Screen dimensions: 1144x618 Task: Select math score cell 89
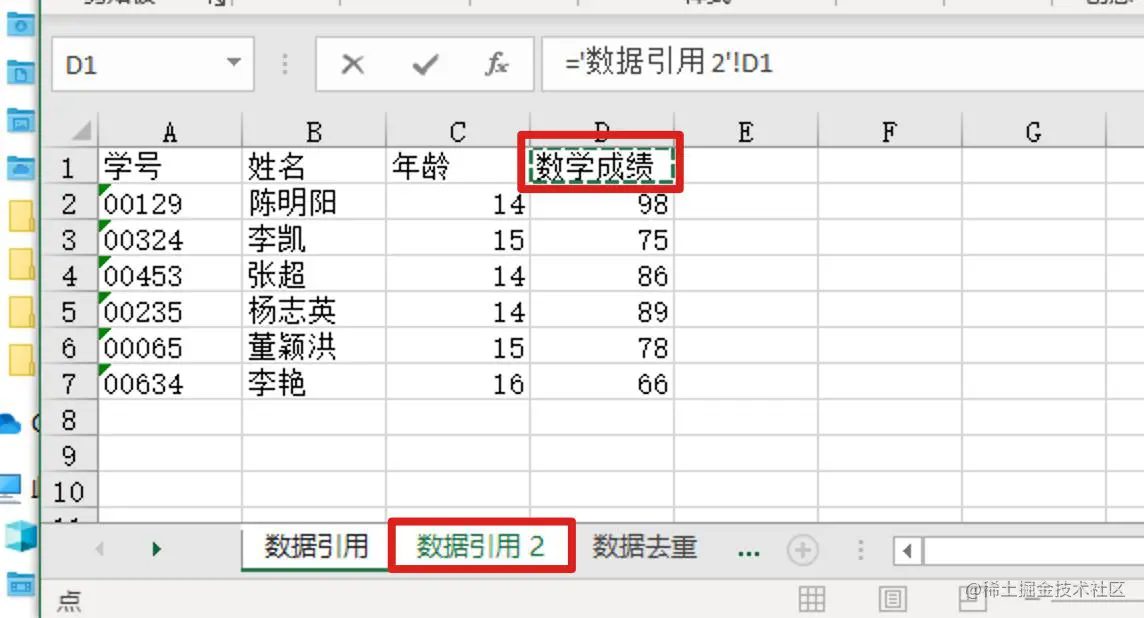point(602,312)
